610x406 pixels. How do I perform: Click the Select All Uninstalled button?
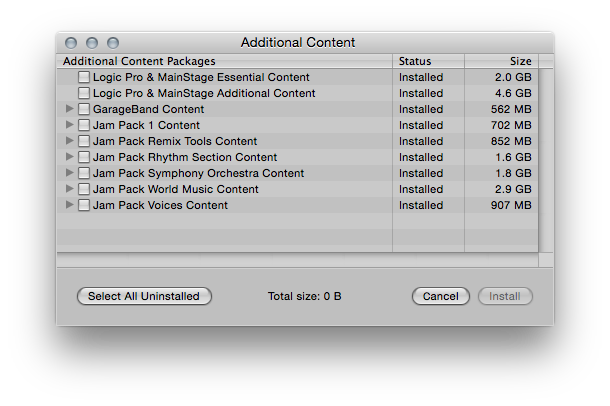coord(144,296)
